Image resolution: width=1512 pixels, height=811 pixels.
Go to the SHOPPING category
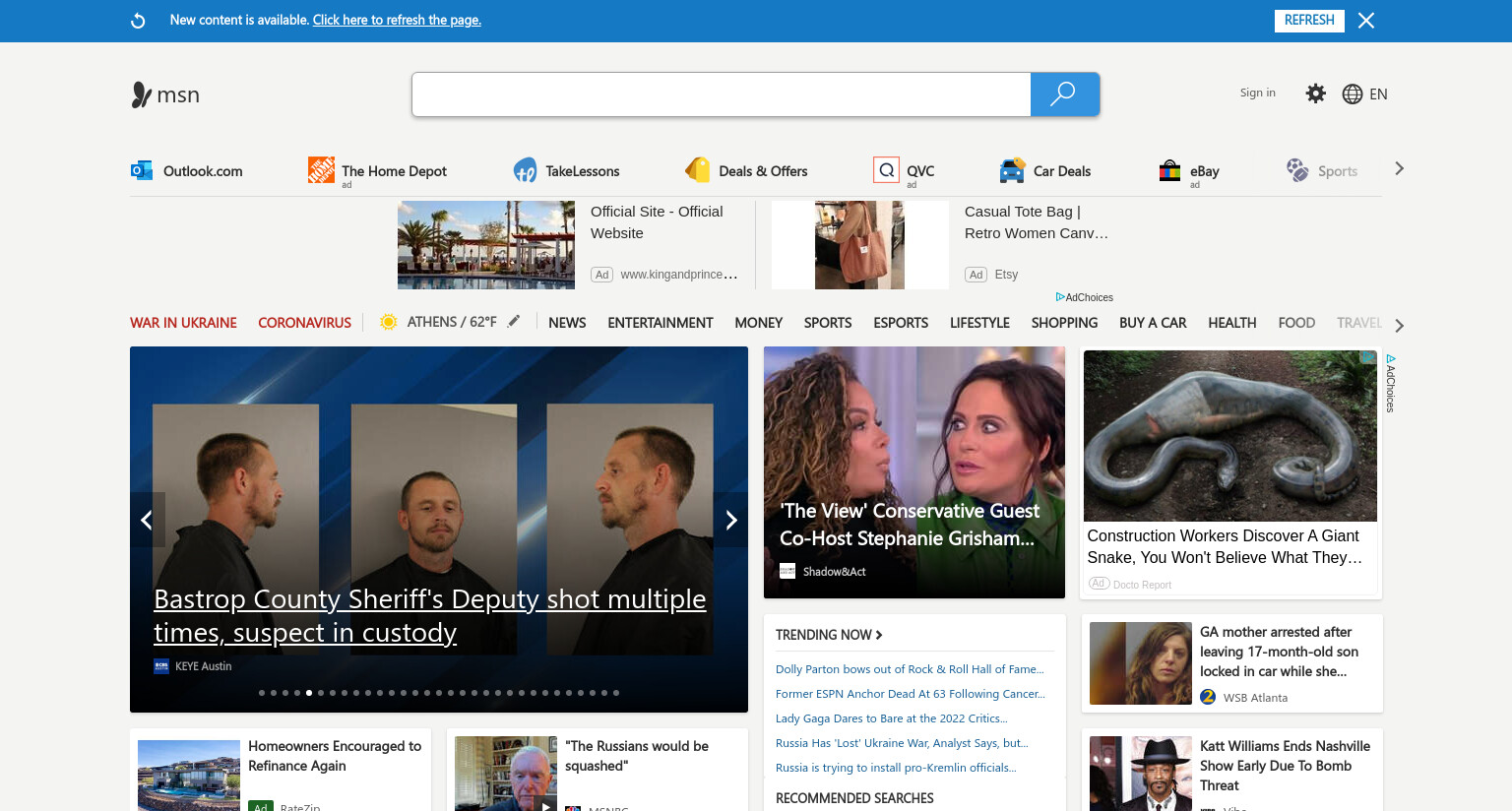click(x=1064, y=323)
